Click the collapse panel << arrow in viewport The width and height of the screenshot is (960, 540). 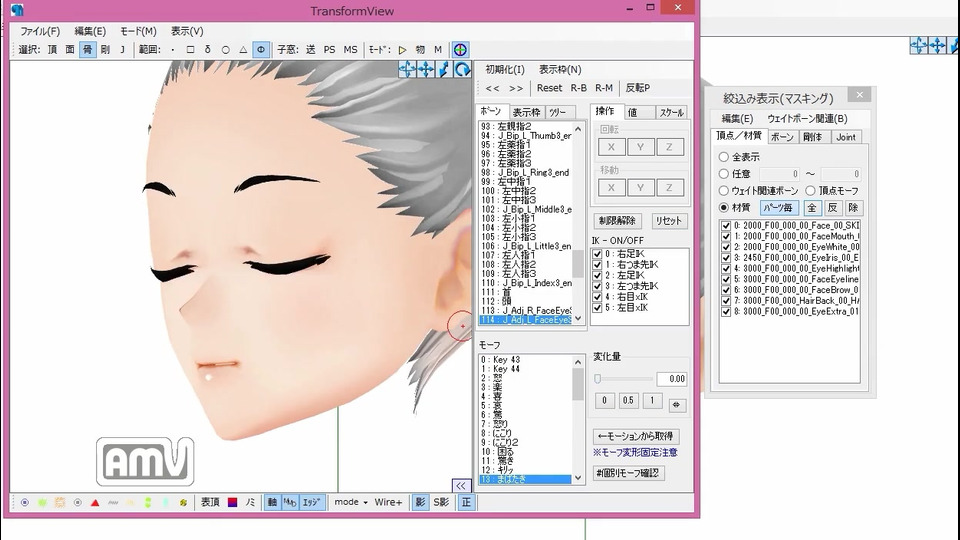coord(461,485)
